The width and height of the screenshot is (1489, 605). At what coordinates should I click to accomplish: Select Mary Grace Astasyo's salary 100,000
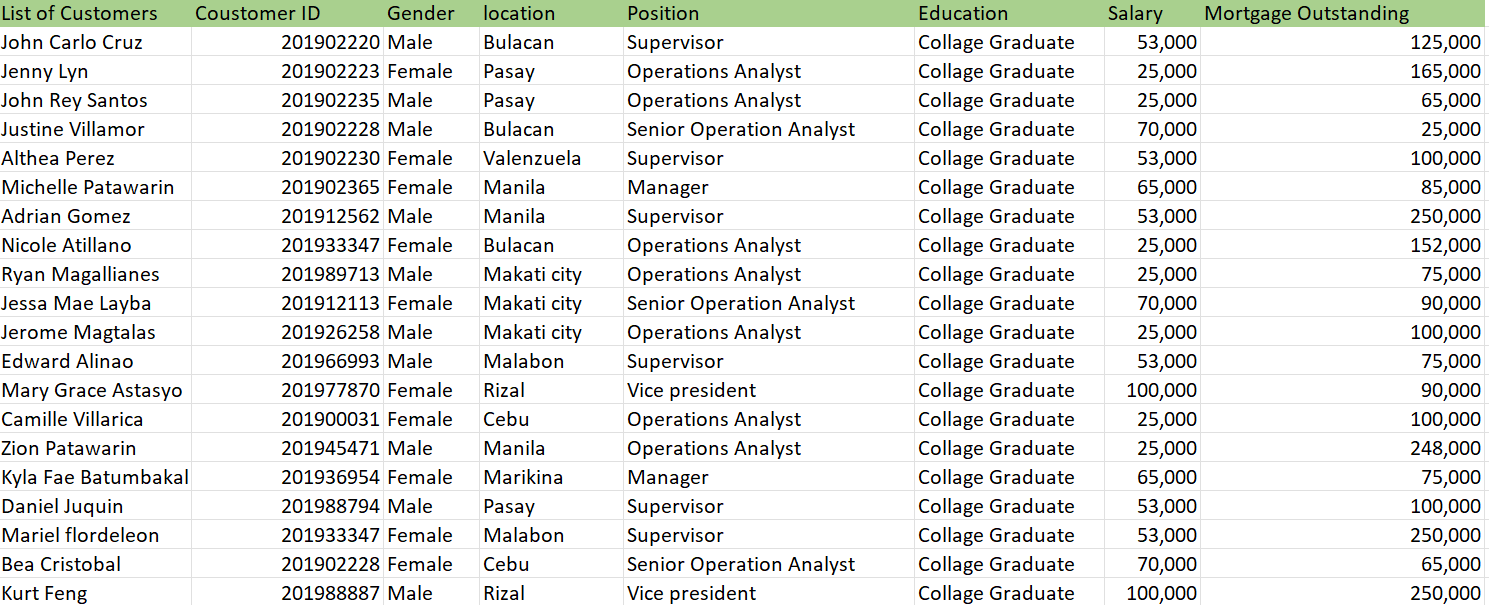click(1152, 390)
